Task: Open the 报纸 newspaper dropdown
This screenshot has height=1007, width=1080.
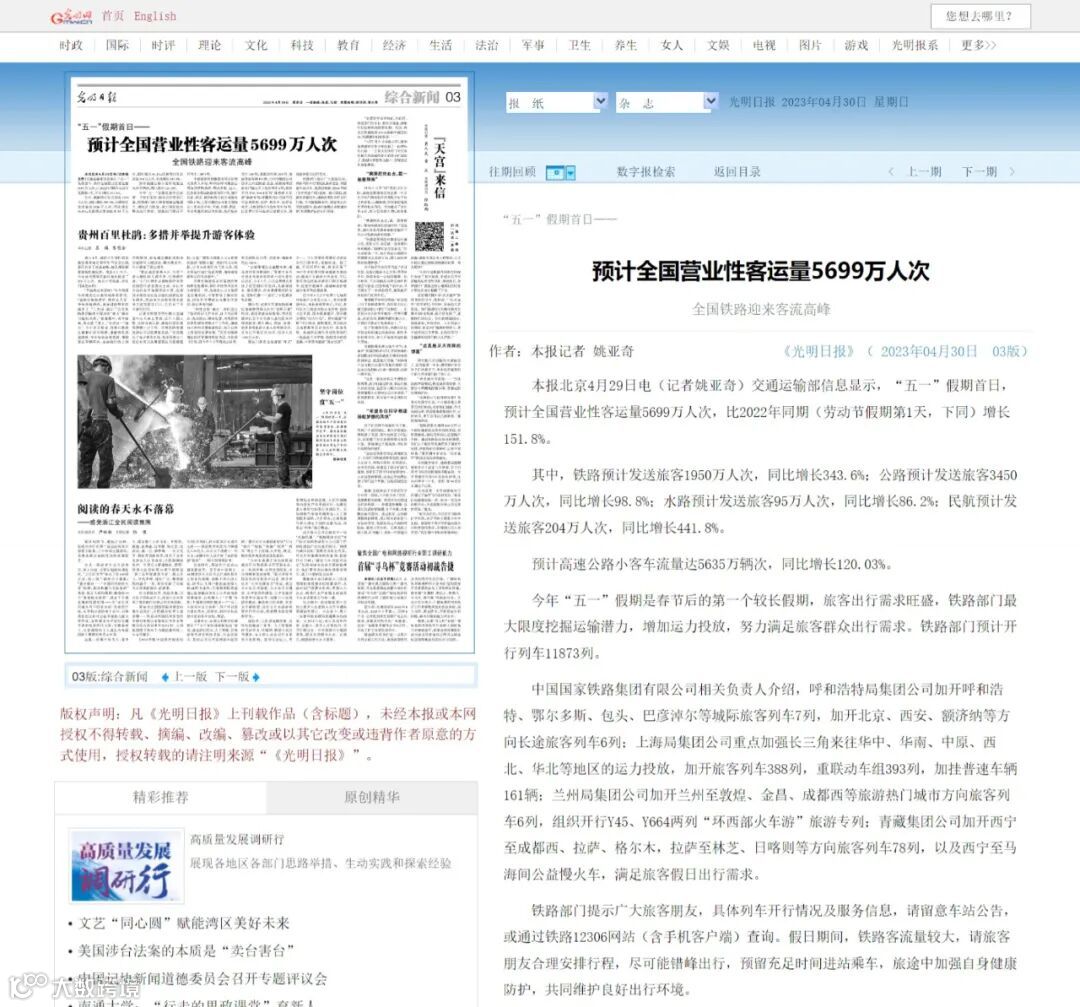Action: tap(557, 103)
